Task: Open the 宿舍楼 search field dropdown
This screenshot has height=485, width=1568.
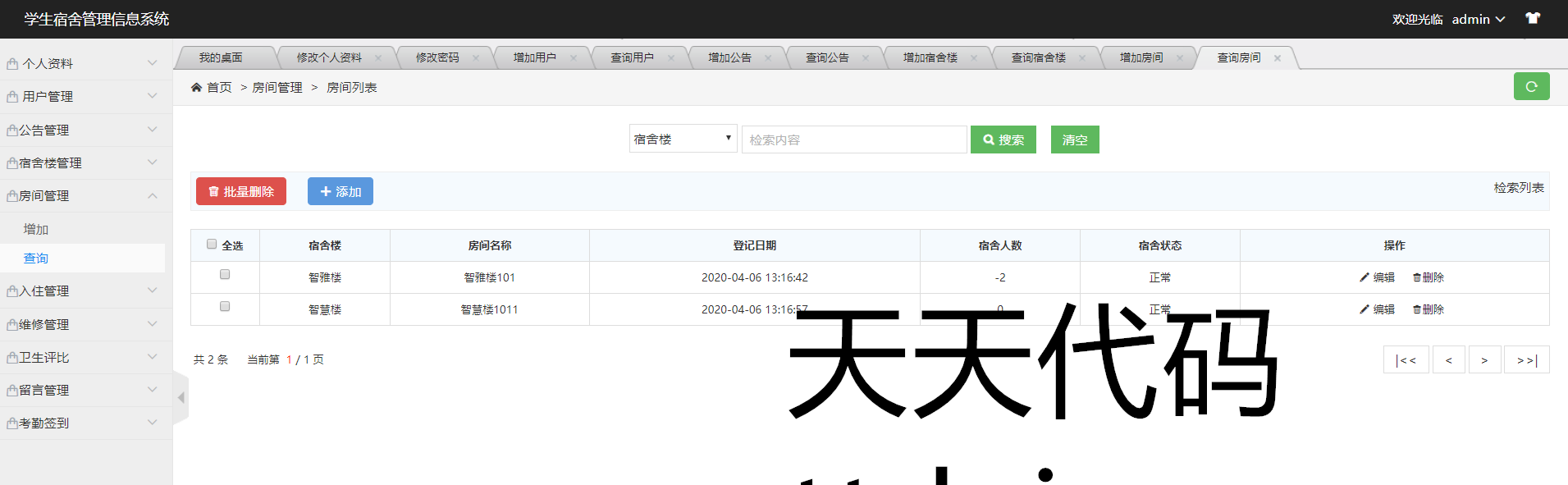Action: [x=682, y=139]
